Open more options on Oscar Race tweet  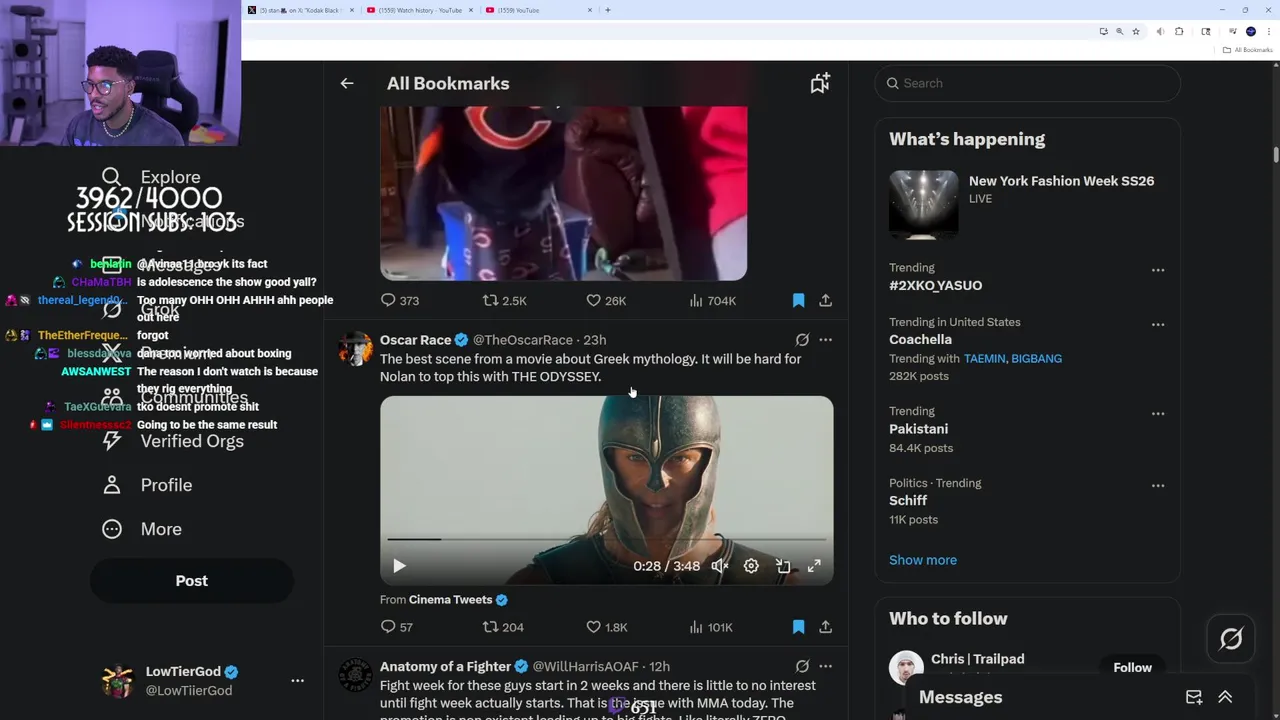pos(825,340)
